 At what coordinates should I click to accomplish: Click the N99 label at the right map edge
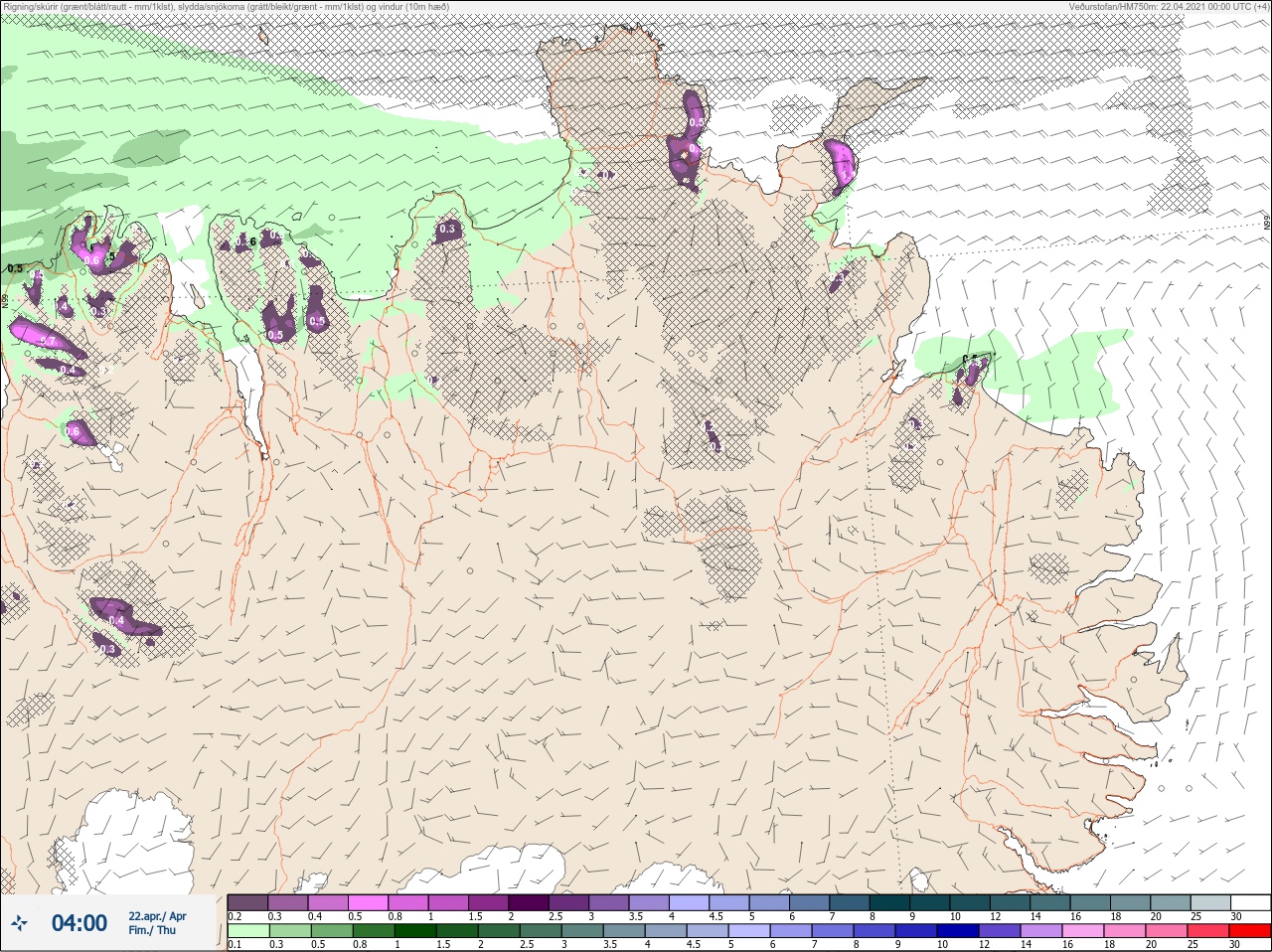tap(1267, 223)
